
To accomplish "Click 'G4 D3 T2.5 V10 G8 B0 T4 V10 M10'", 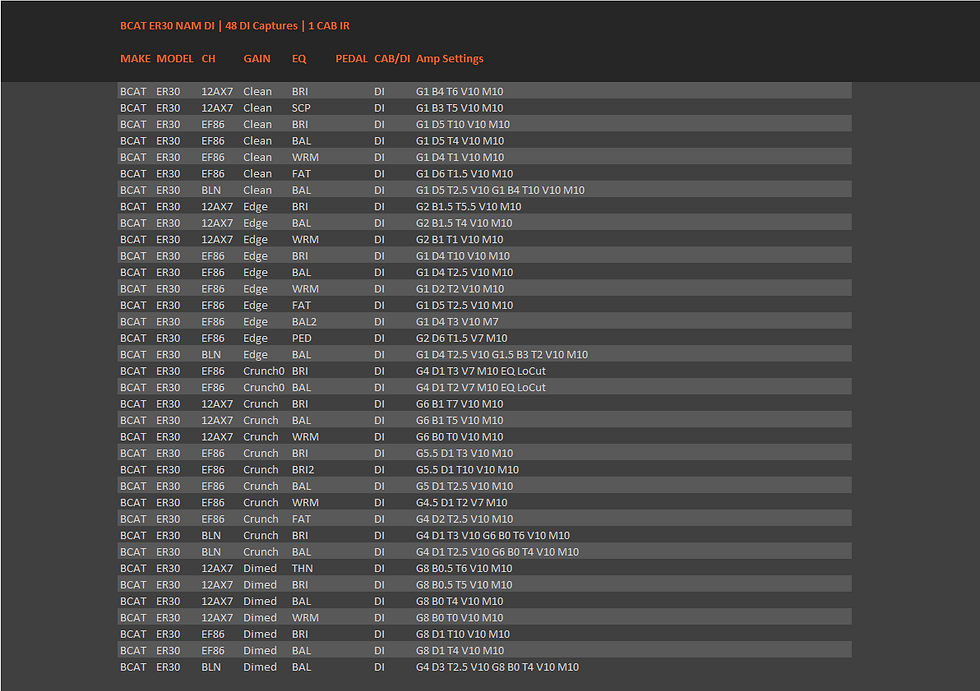I will click(x=498, y=668).
